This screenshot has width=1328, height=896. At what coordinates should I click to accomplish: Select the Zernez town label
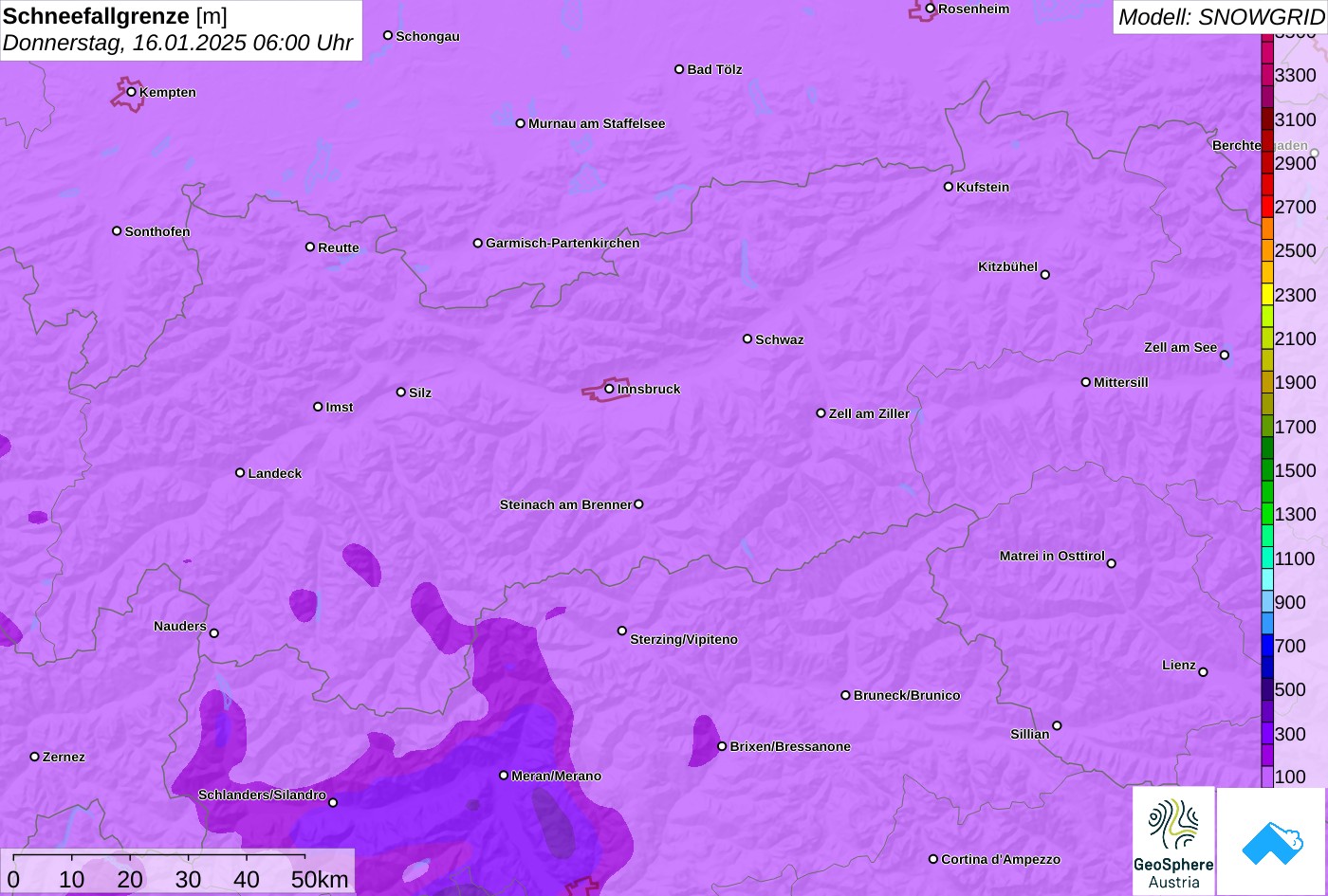[x=65, y=757]
